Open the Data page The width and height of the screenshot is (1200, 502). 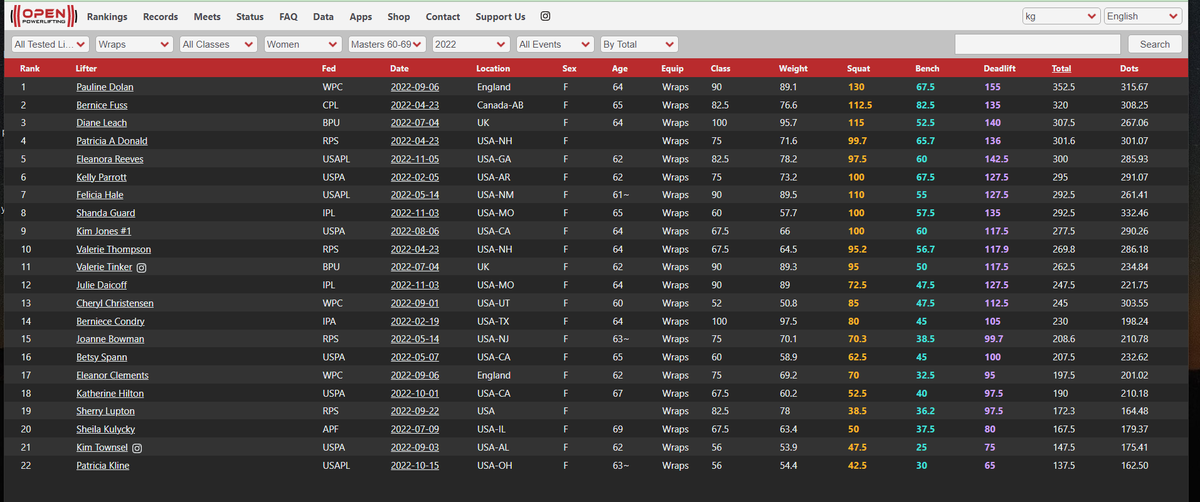(x=323, y=17)
